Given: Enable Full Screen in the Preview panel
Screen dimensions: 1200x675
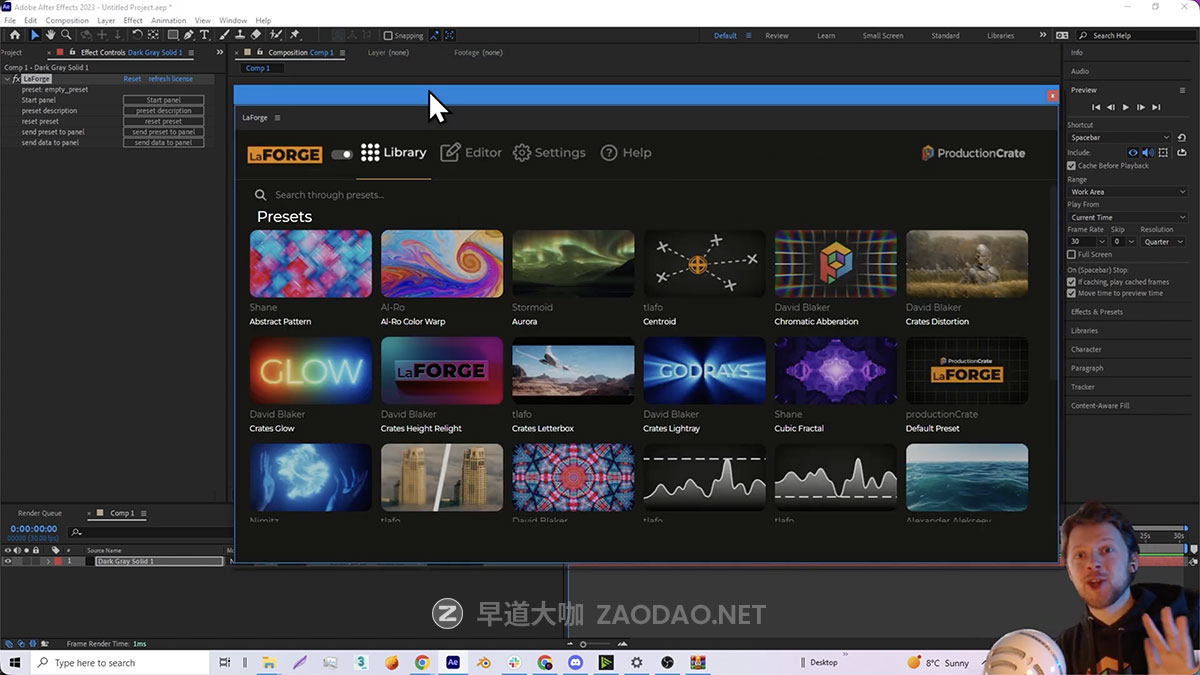Looking at the screenshot, I should pos(1071,255).
